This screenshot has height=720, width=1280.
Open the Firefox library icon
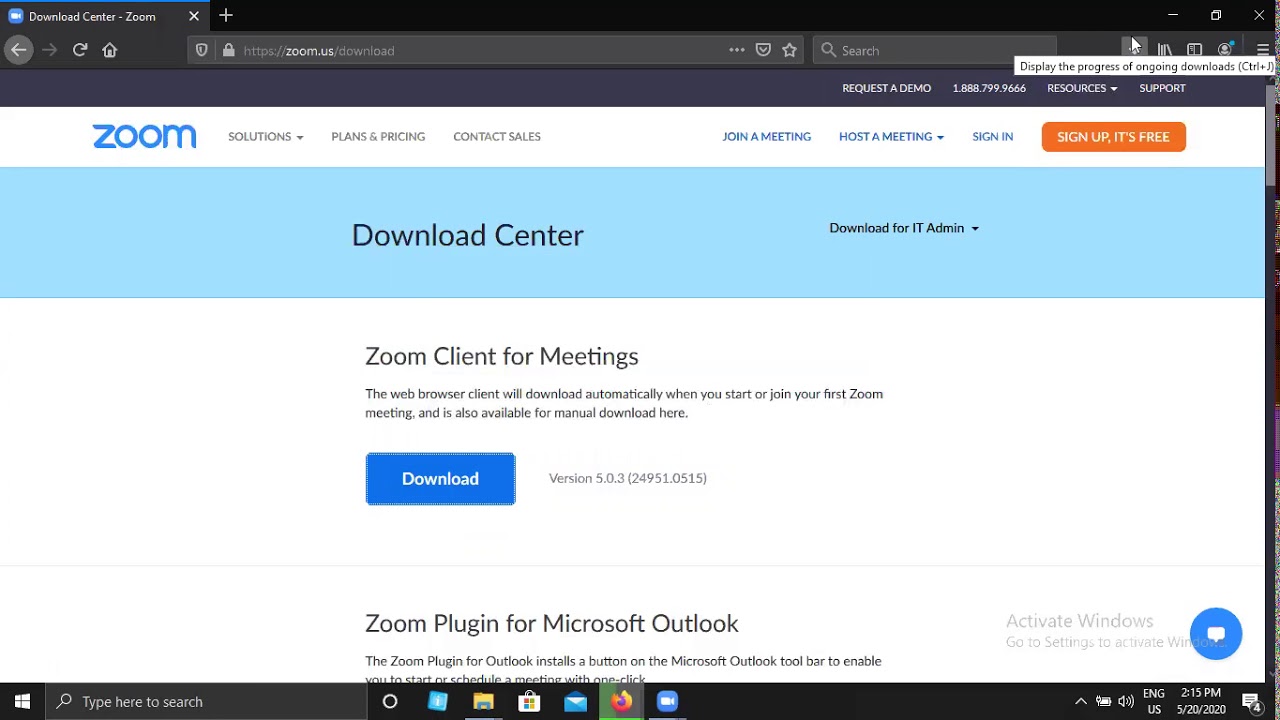[x=1165, y=50]
